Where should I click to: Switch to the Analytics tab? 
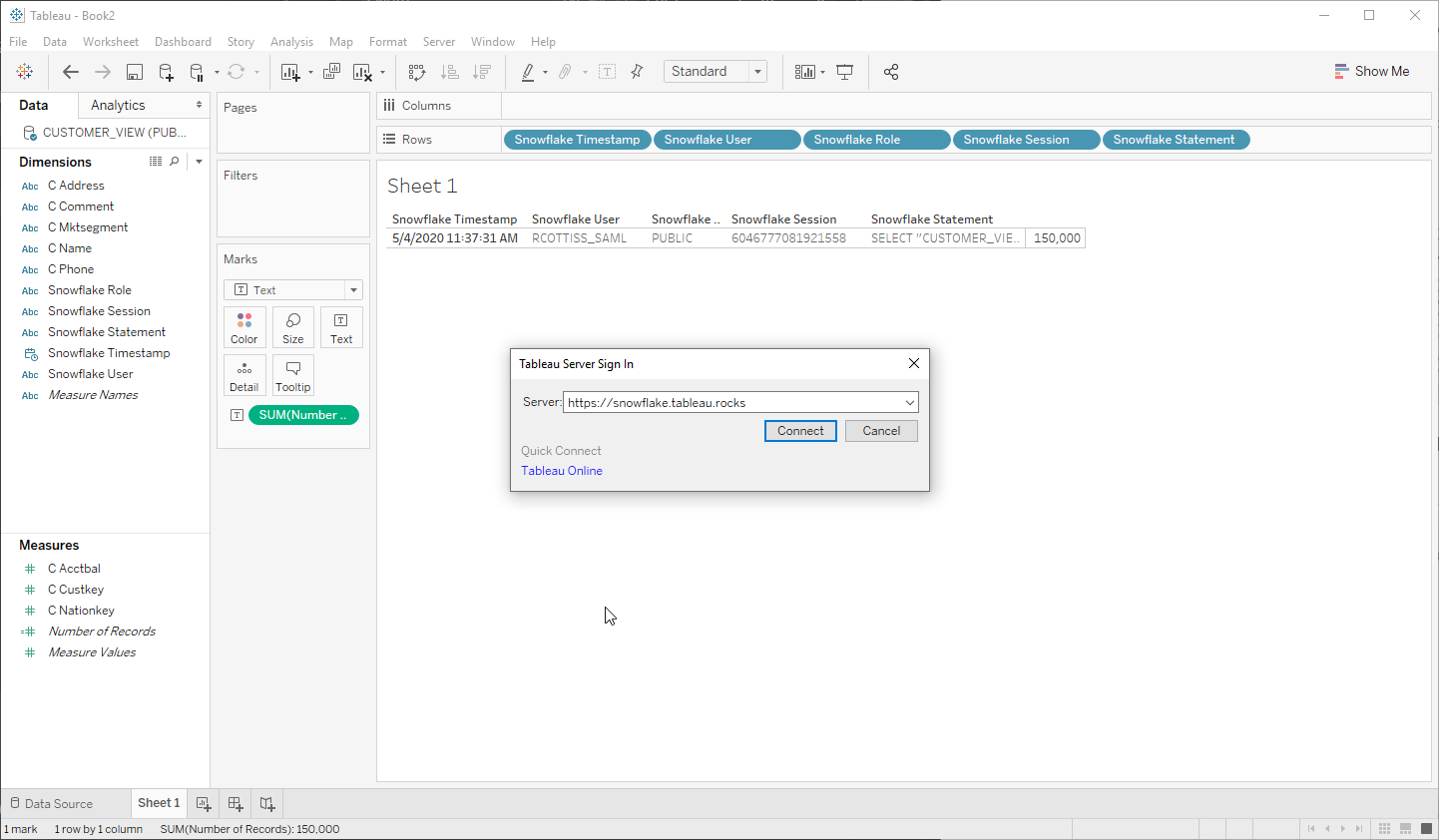118,105
